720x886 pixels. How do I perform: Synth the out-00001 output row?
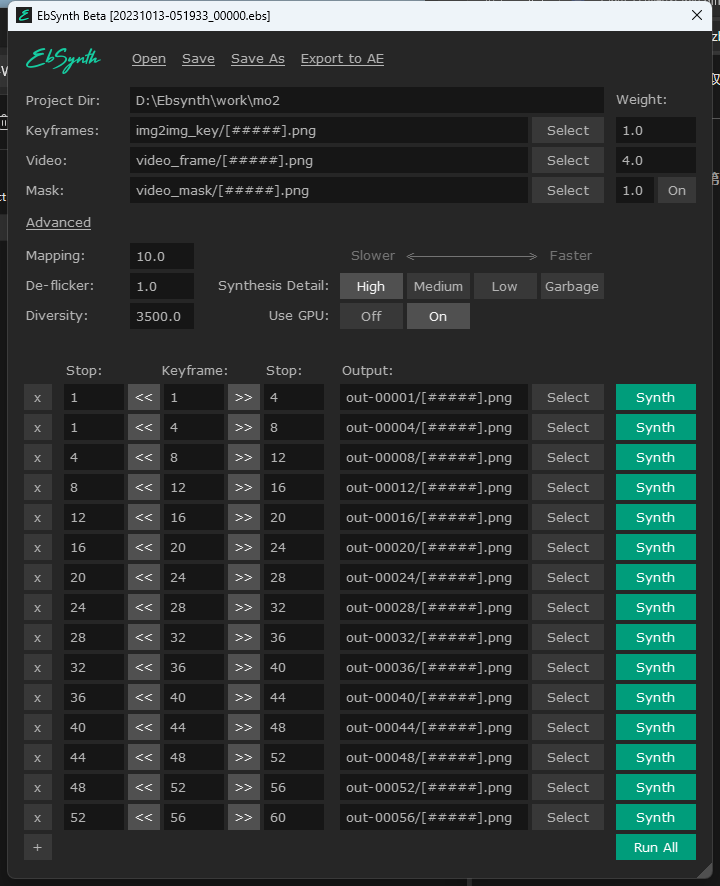[x=656, y=397]
